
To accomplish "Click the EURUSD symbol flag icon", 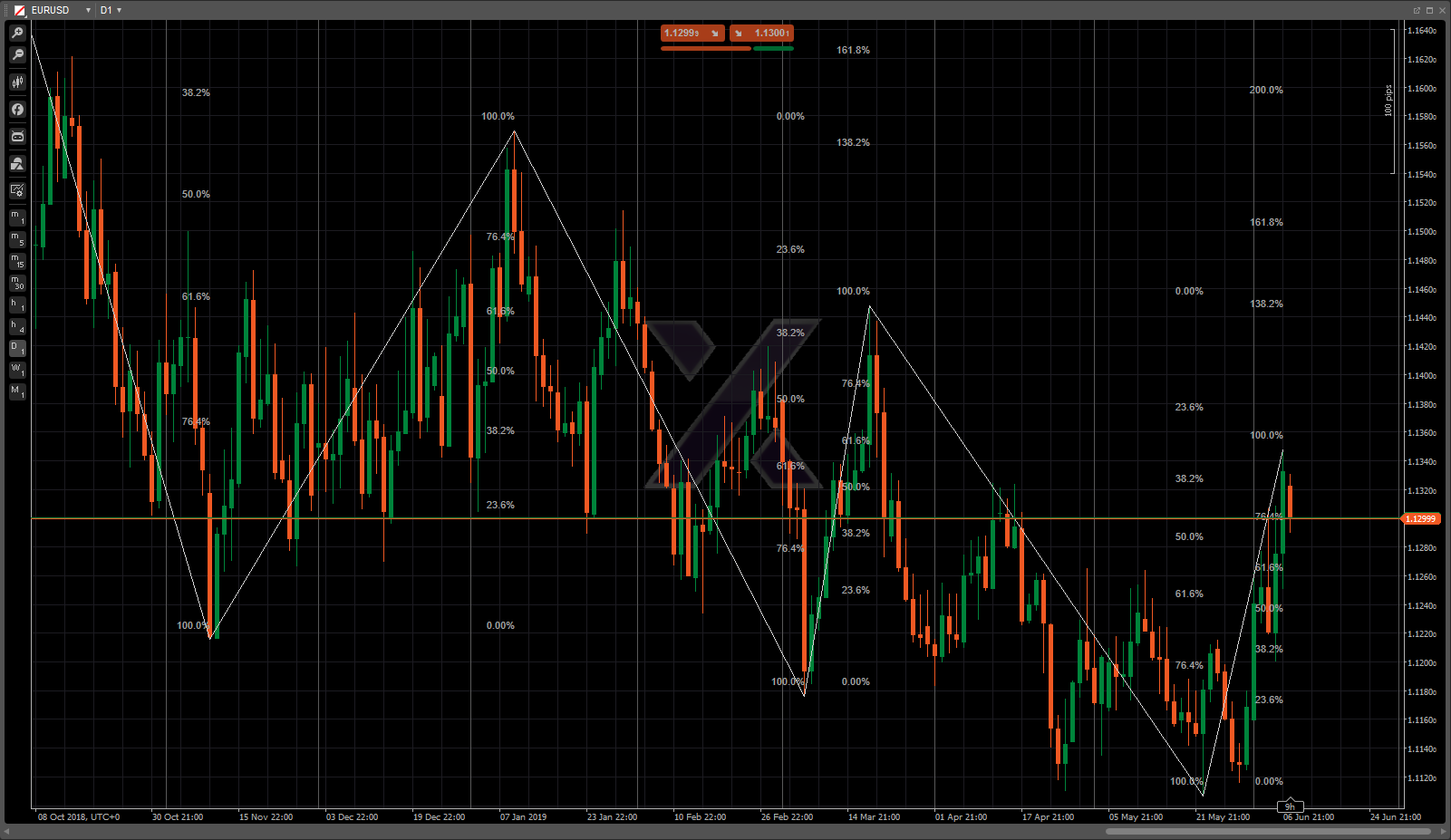I will (x=19, y=10).
